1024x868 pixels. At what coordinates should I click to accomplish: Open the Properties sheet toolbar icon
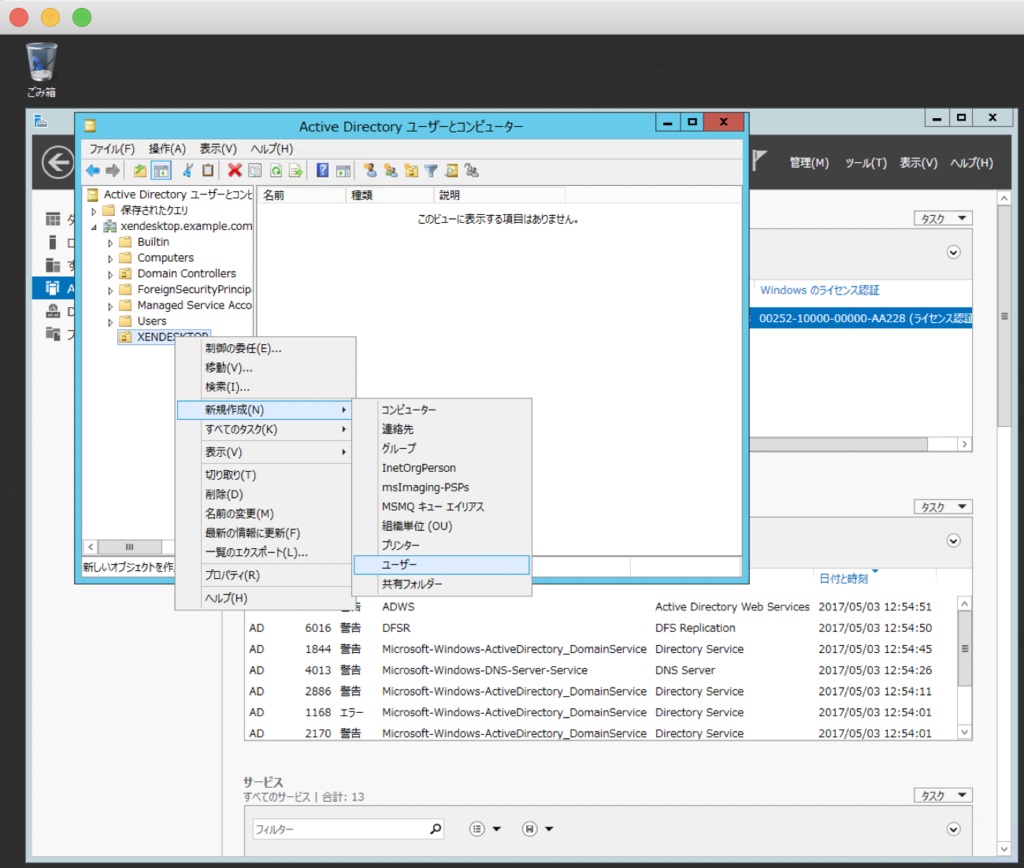[255, 171]
